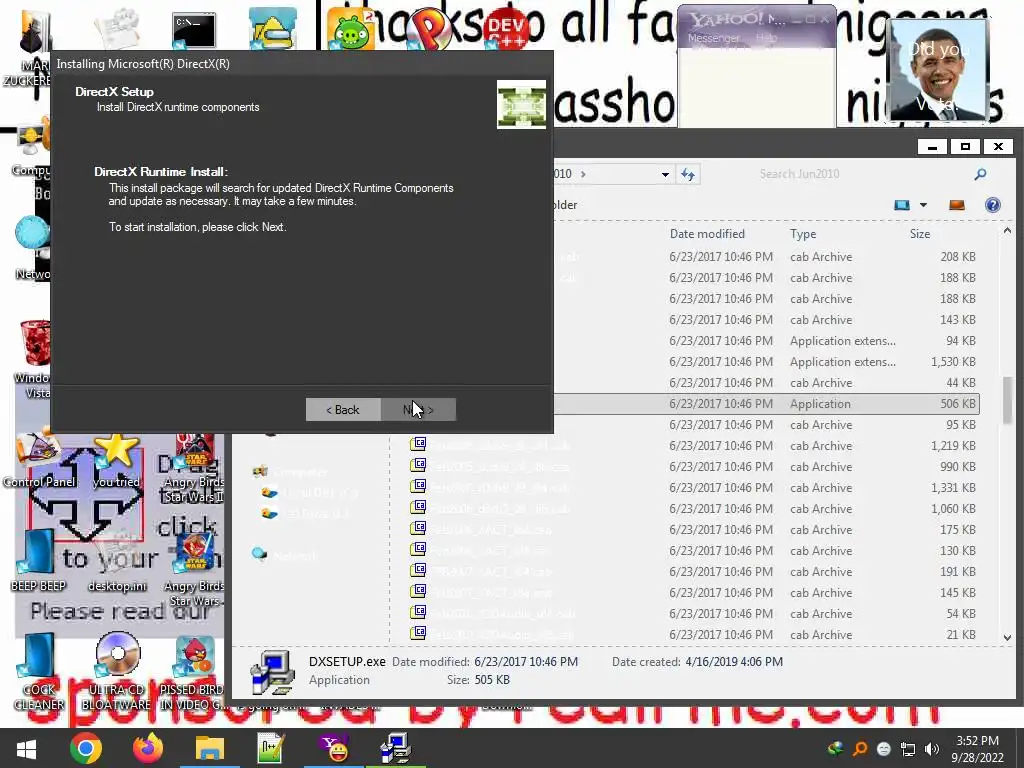Open the Help menu in Yahoo Messenger
The width and height of the screenshot is (1024, 768).
[x=767, y=38]
